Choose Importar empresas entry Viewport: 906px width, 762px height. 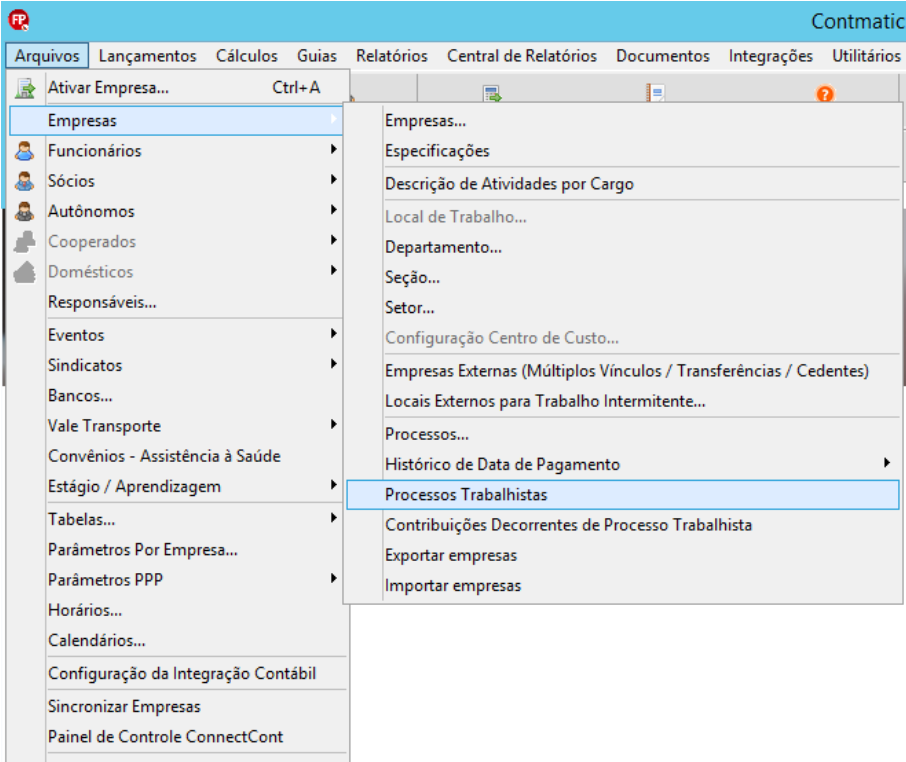pos(623,586)
